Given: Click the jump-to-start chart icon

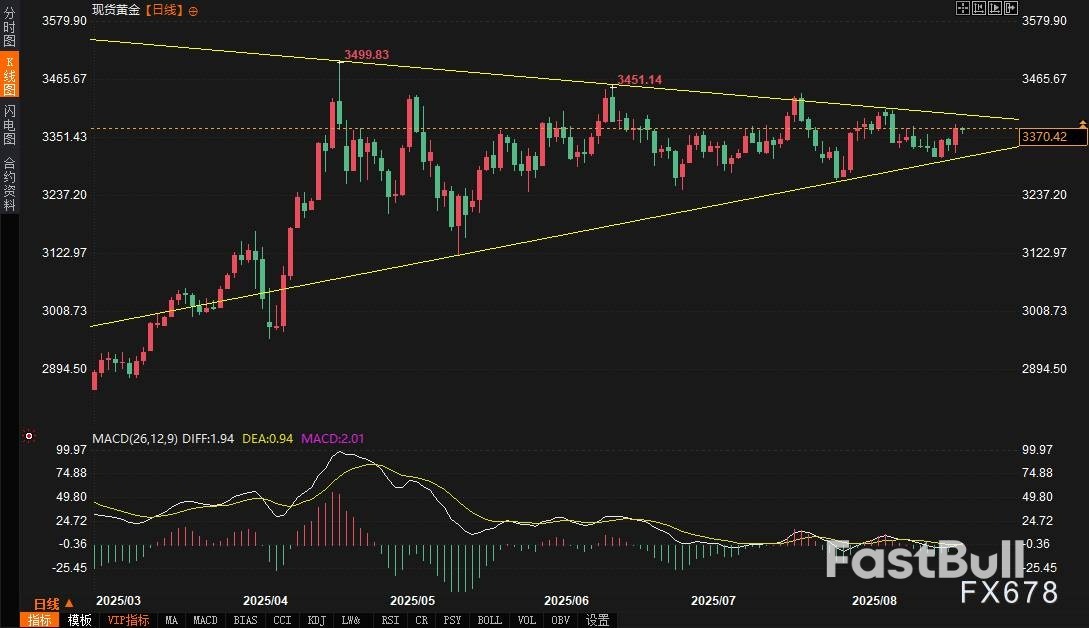Looking at the screenshot, I should 979,8.
